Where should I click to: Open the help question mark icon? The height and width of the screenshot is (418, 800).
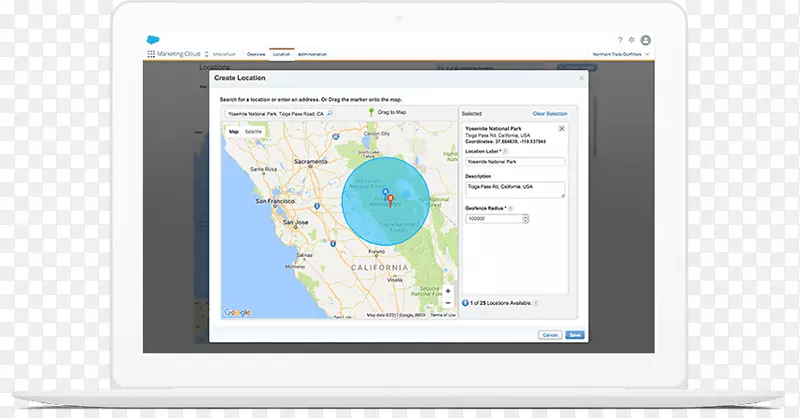(619, 38)
